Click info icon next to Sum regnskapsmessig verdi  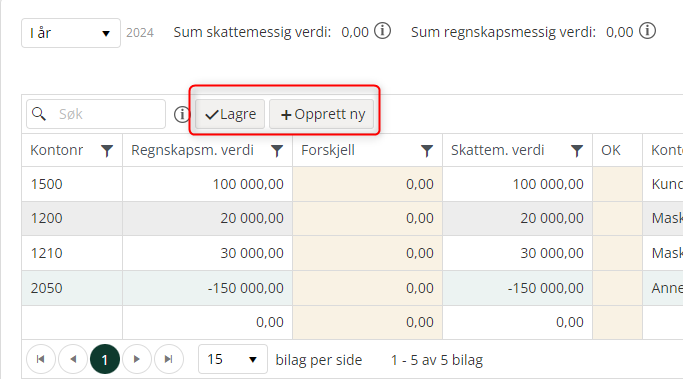(x=647, y=31)
